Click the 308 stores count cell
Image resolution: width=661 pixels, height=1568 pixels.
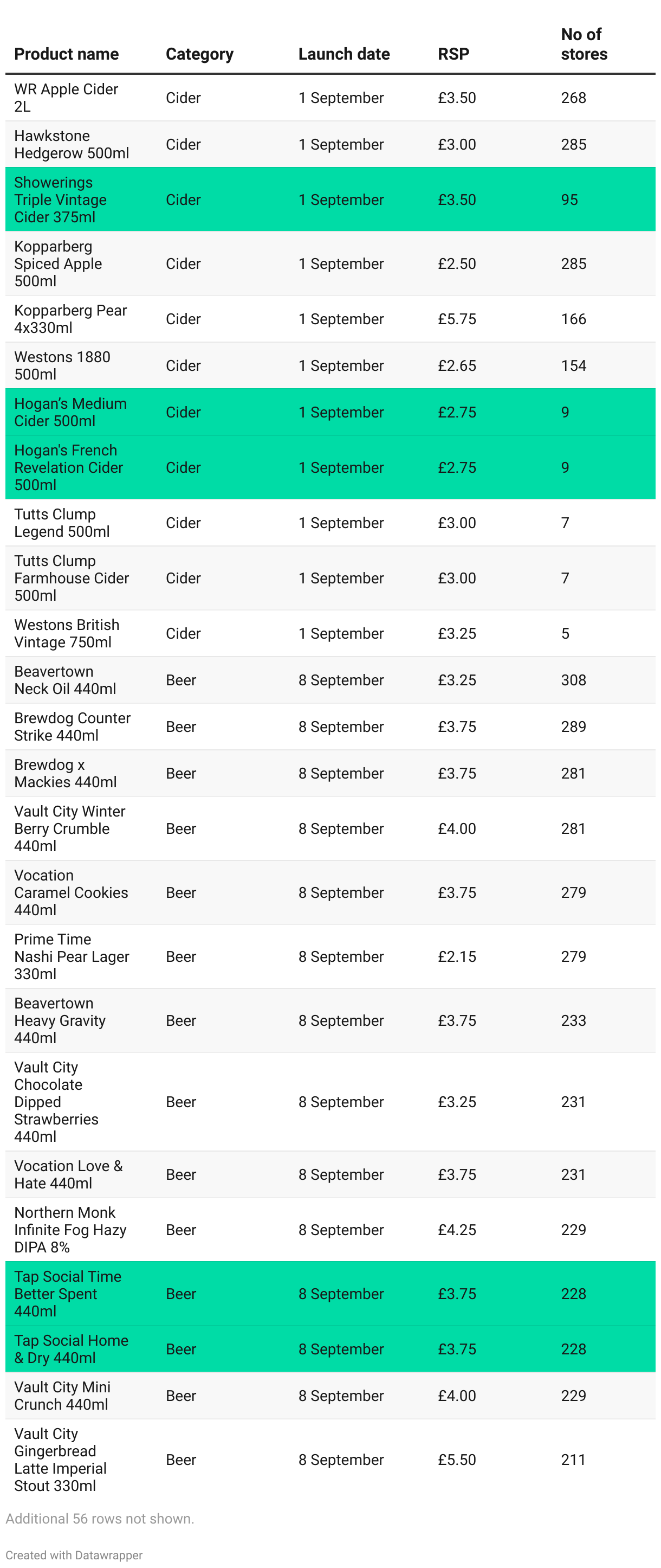(x=573, y=680)
